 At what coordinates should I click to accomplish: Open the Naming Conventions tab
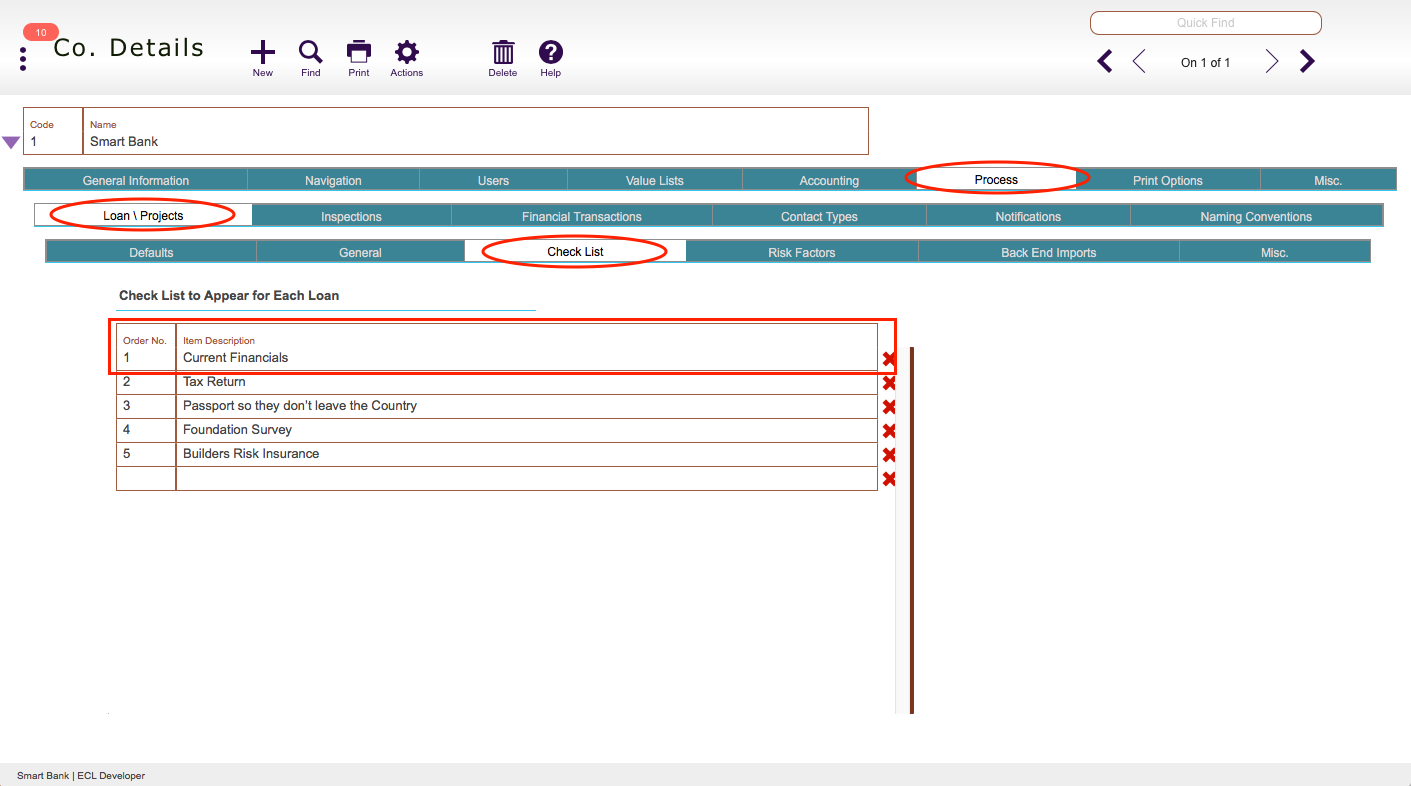pos(1256,216)
